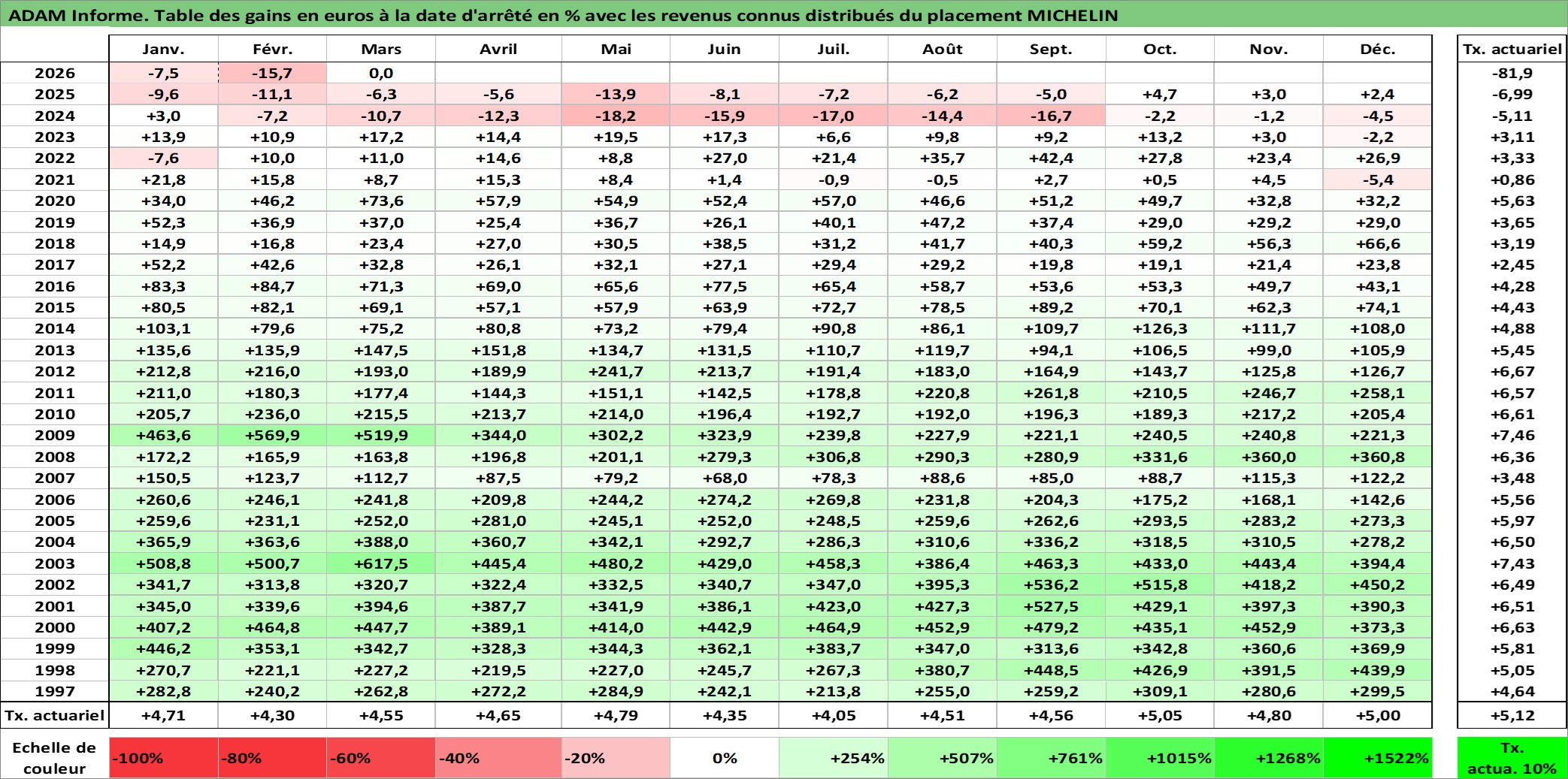
Task: Click the +299,5 cell in 1997 row
Action: pos(1378,691)
